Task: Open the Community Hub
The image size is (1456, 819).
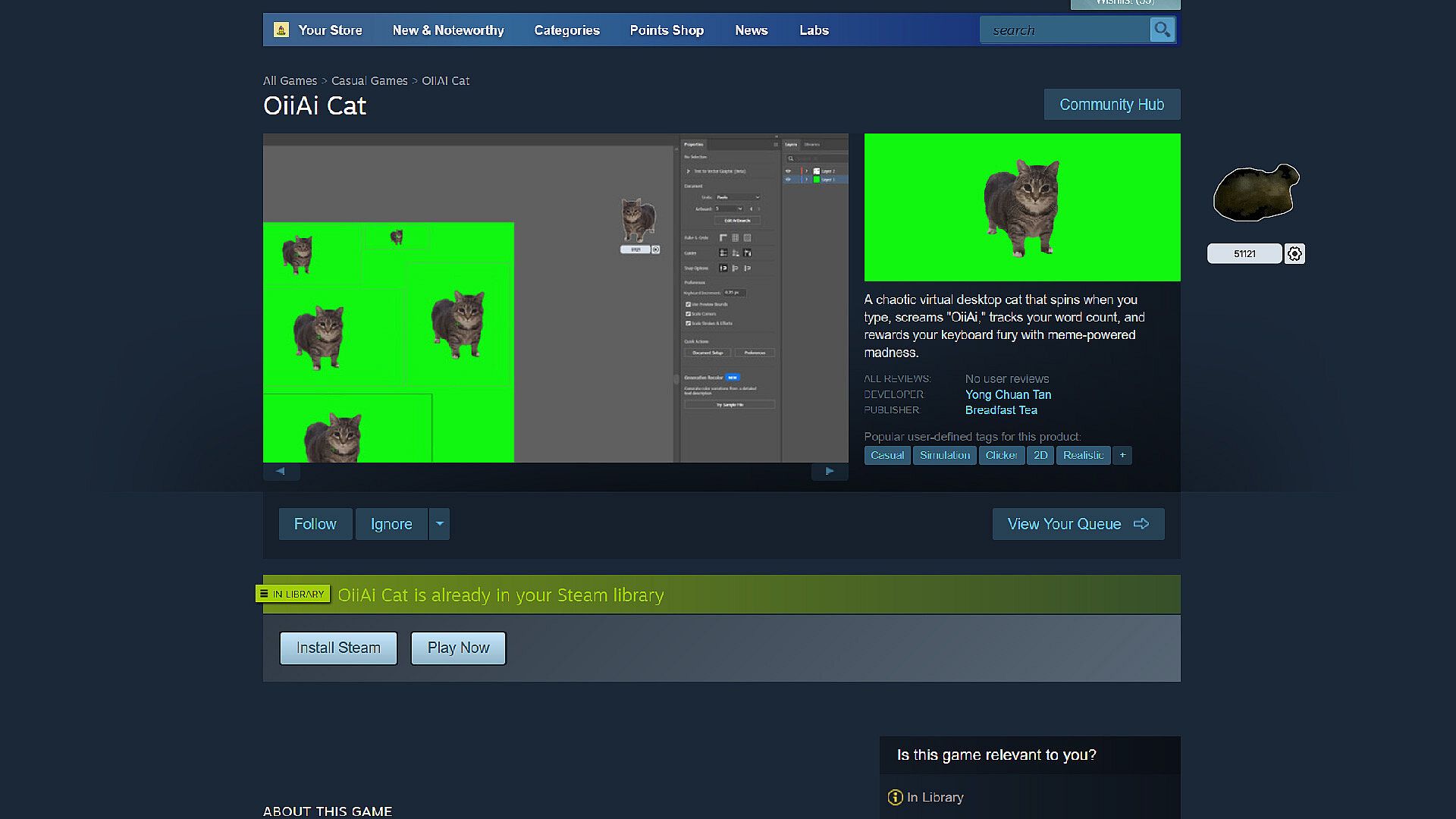Action: click(x=1111, y=105)
